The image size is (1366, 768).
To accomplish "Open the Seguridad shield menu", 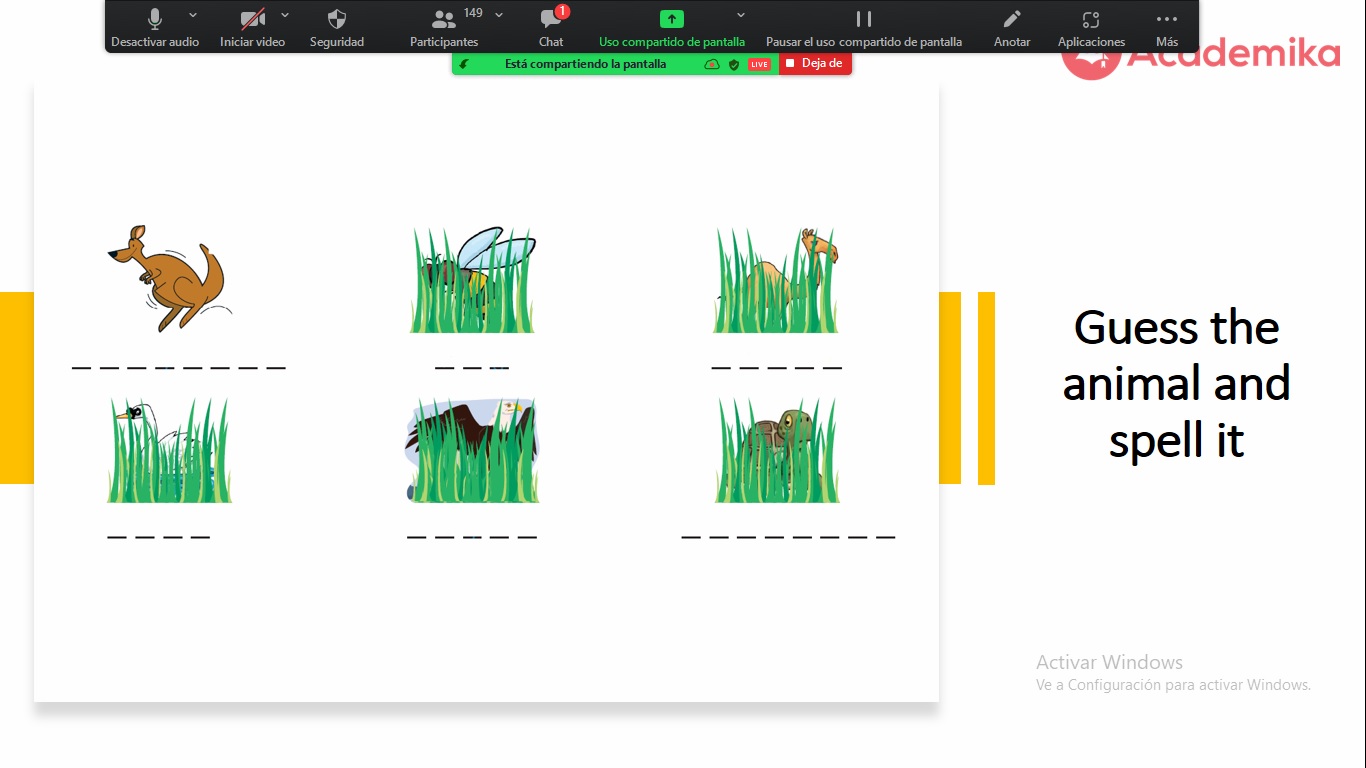I will click(x=337, y=28).
